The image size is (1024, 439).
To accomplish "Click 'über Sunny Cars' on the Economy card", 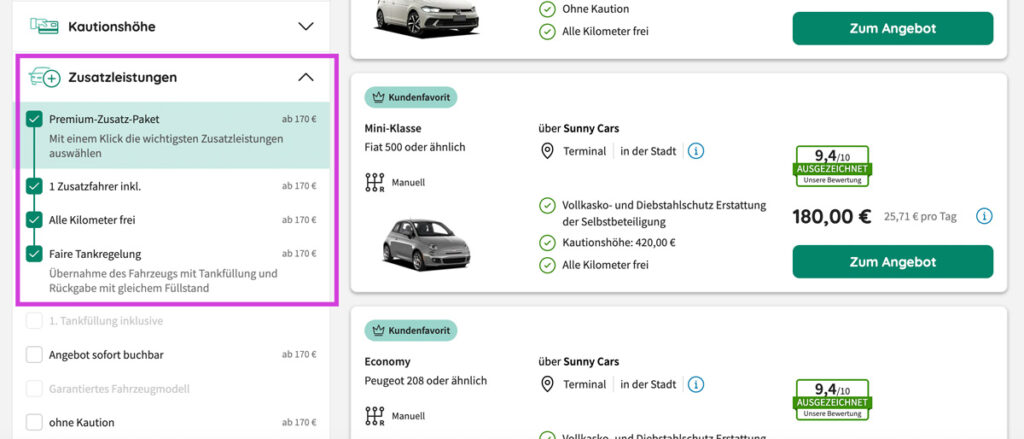I will (x=579, y=361).
